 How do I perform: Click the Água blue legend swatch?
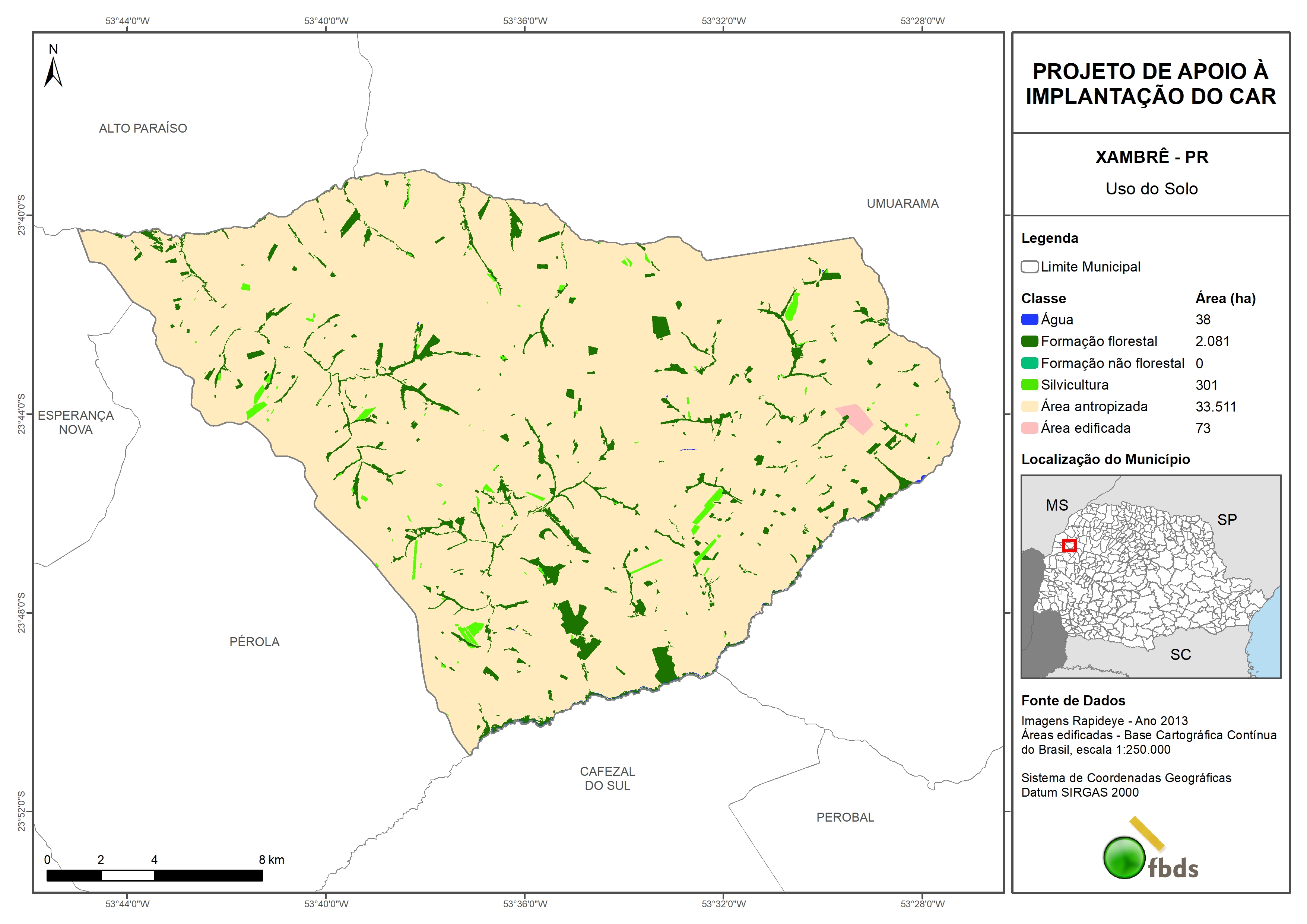1029,320
